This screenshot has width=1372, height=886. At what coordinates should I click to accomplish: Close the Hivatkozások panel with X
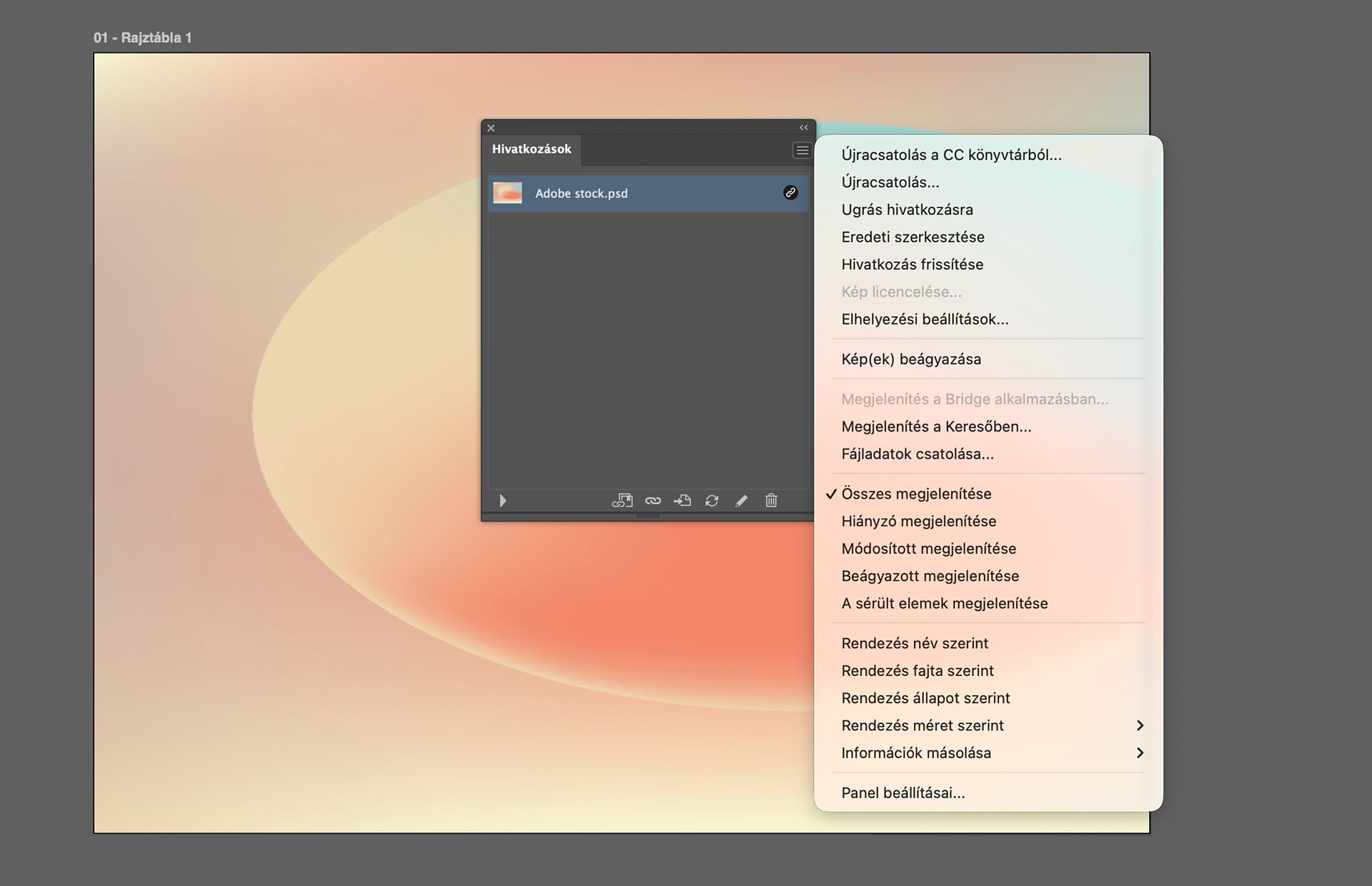point(491,128)
